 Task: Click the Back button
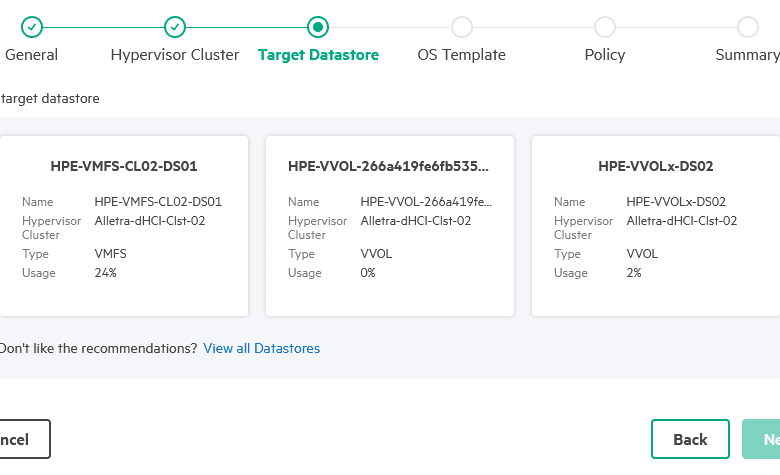(690, 439)
